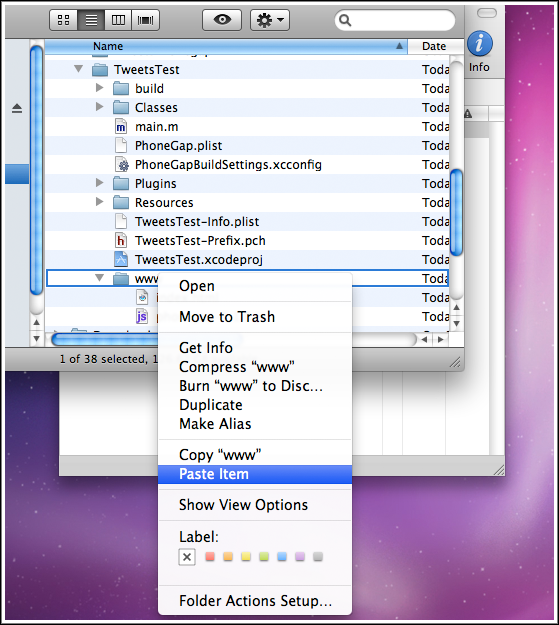The width and height of the screenshot is (559, 625).
Task: Collapse the www folder
Action: click(100, 278)
